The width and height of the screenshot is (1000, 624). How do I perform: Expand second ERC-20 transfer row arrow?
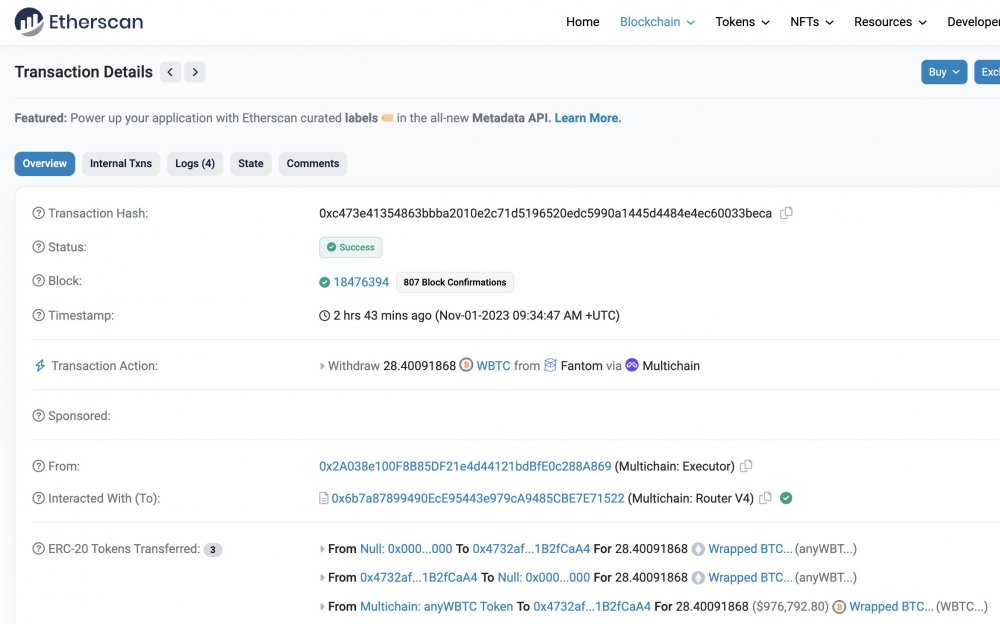coord(322,578)
